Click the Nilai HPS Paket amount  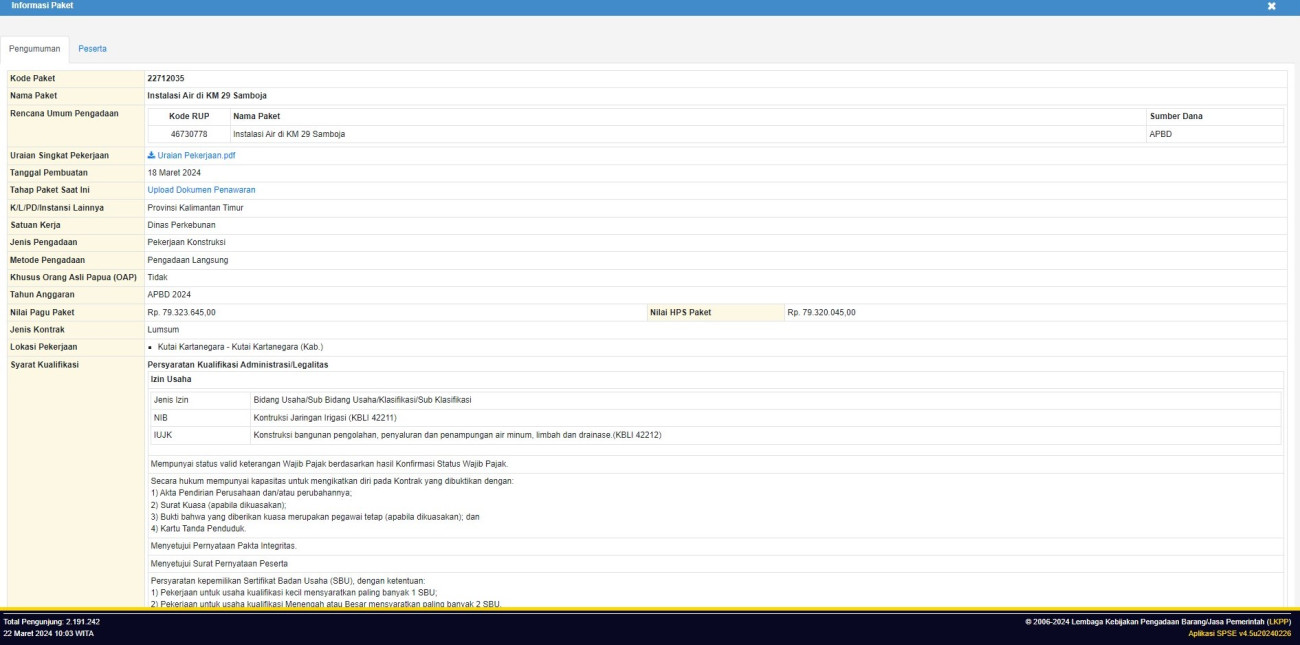(x=821, y=313)
